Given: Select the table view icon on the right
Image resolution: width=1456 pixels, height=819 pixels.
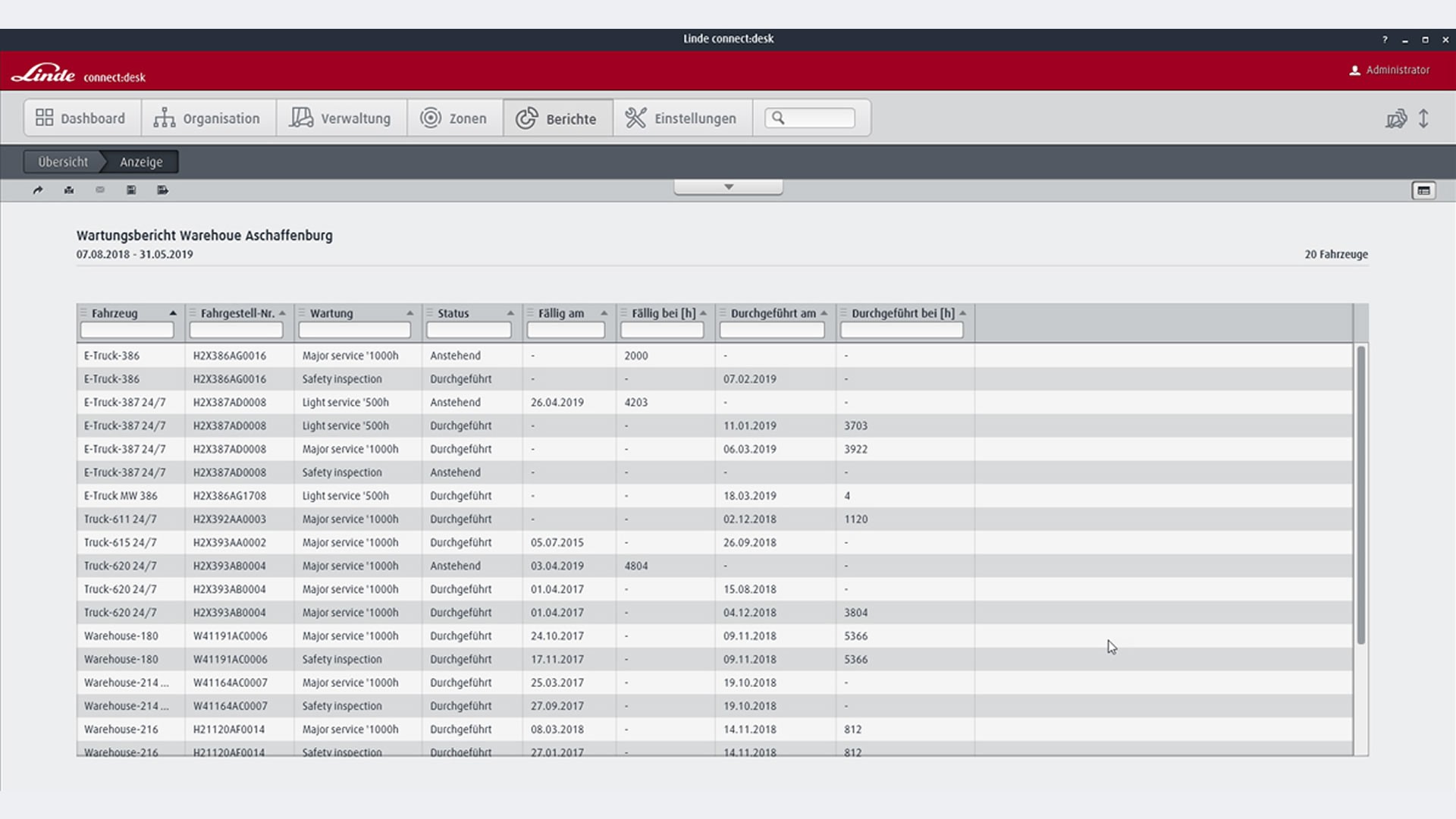Looking at the screenshot, I should pyautogui.click(x=1423, y=190).
